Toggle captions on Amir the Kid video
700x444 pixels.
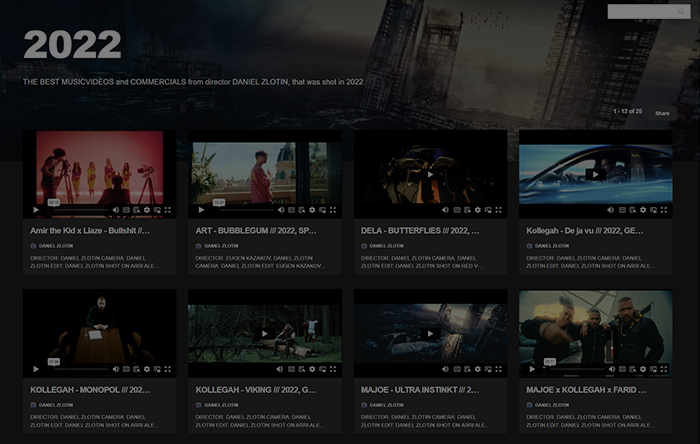(126, 210)
